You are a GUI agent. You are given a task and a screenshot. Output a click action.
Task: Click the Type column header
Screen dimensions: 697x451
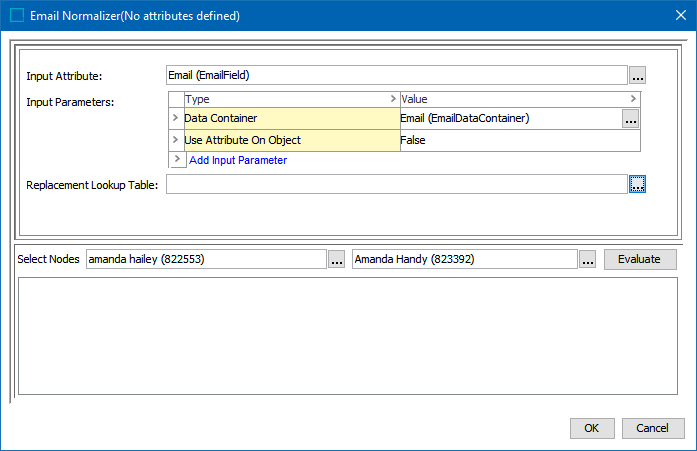(x=290, y=99)
